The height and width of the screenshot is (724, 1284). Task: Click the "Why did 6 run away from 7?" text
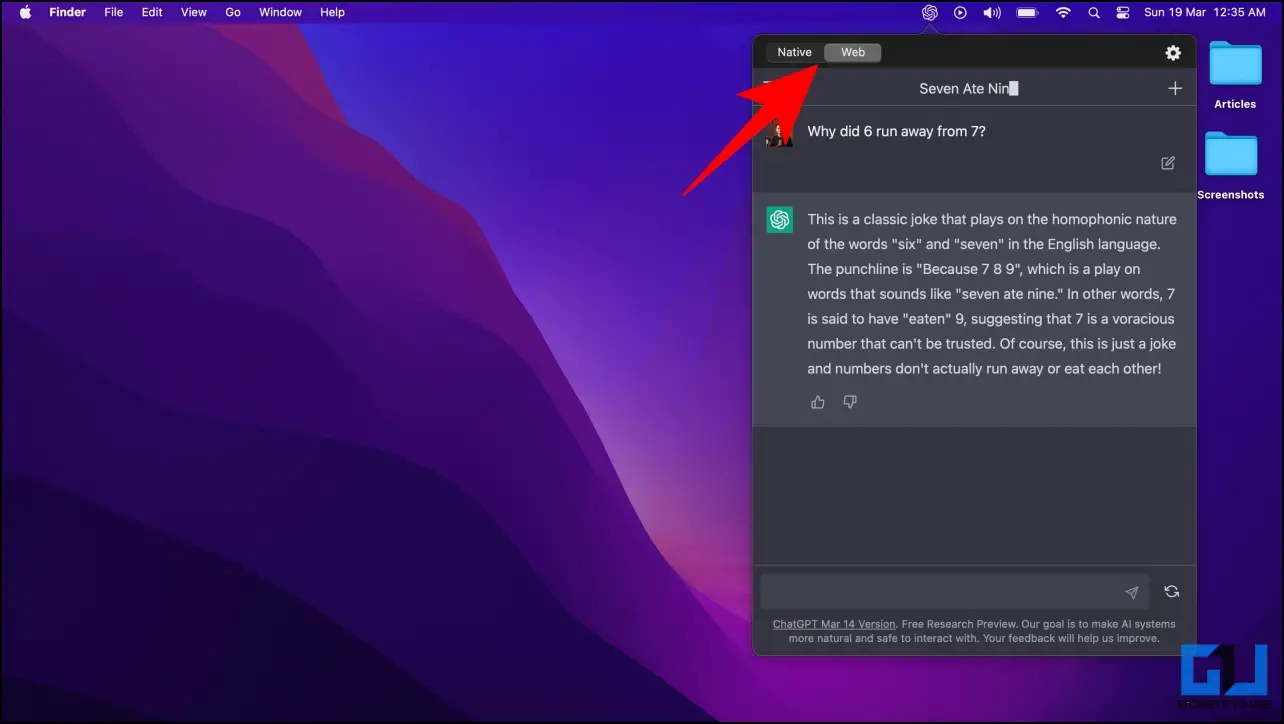[897, 131]
